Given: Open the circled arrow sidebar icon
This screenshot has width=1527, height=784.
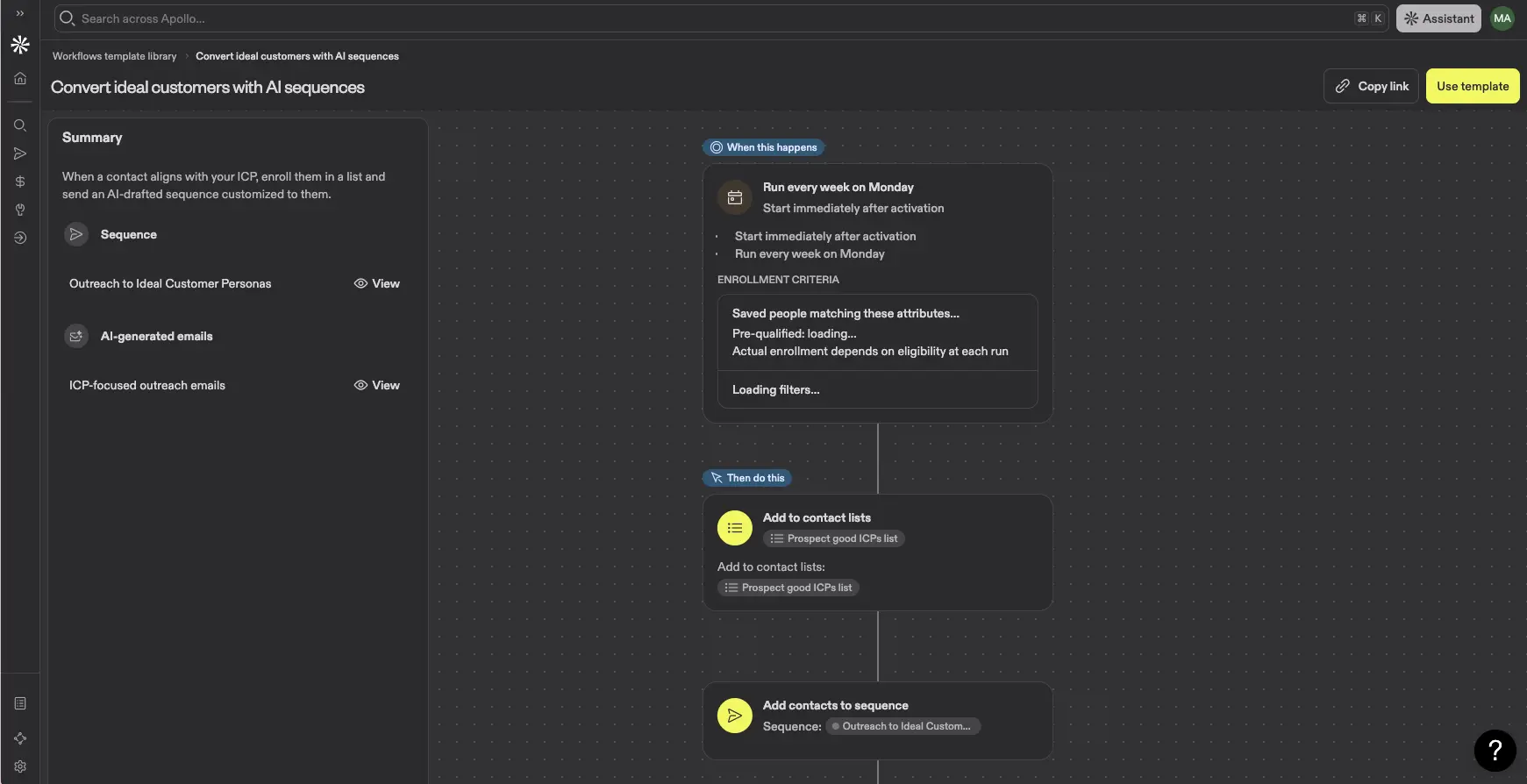Looking at the screenshot, I should [20, 238].
